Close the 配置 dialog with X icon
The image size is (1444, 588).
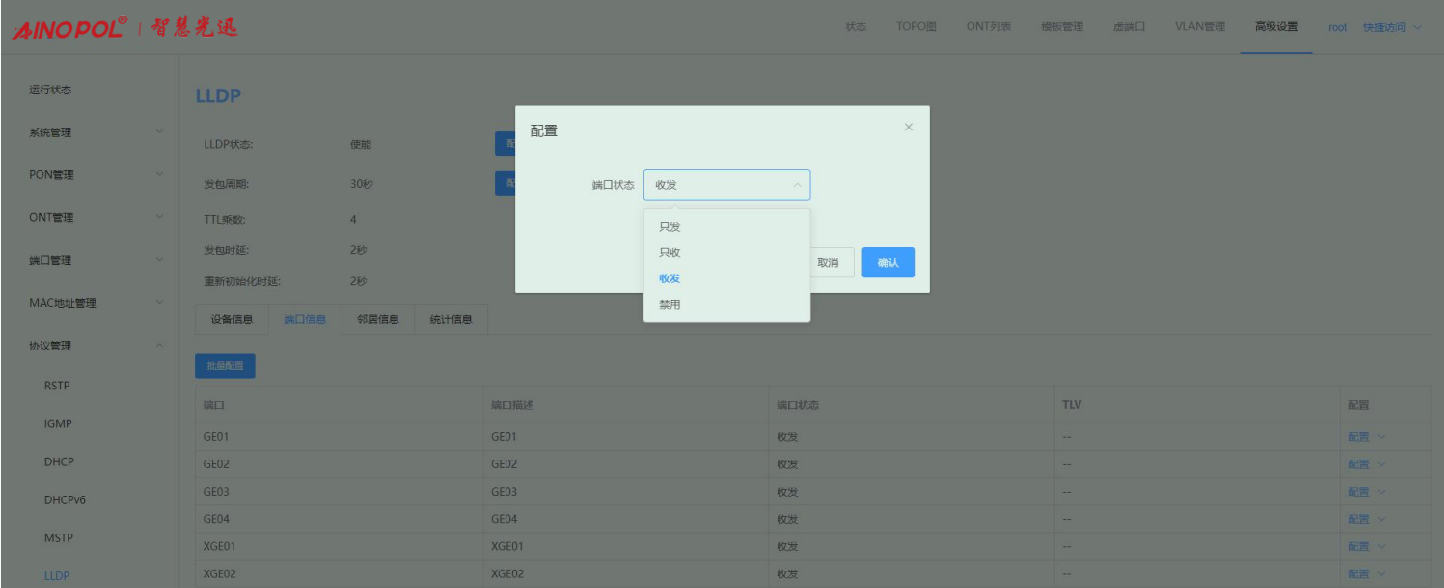(x=908, y=127)
